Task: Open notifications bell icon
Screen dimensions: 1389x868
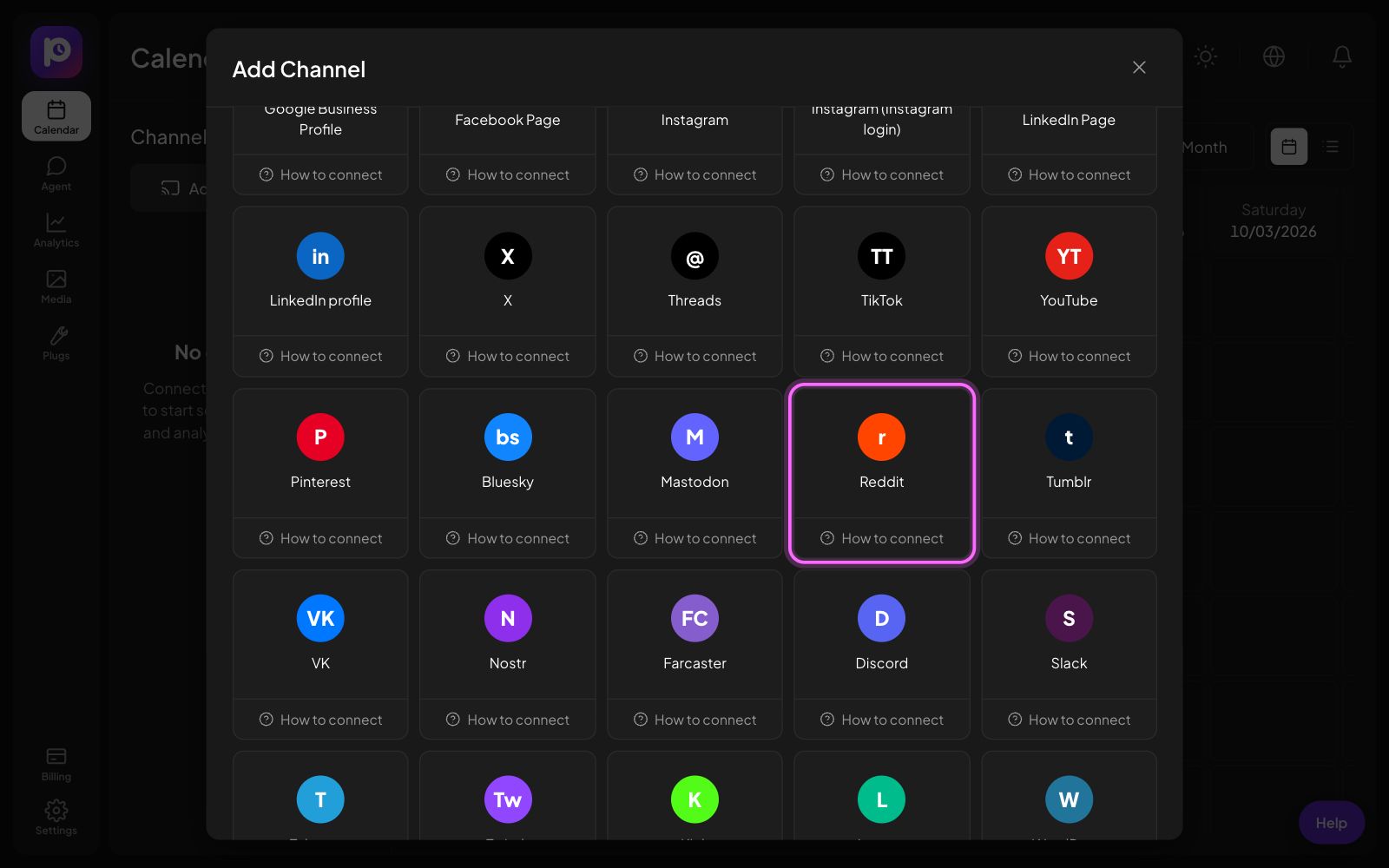Action: pyautogui.click(x=1342, y=56)
